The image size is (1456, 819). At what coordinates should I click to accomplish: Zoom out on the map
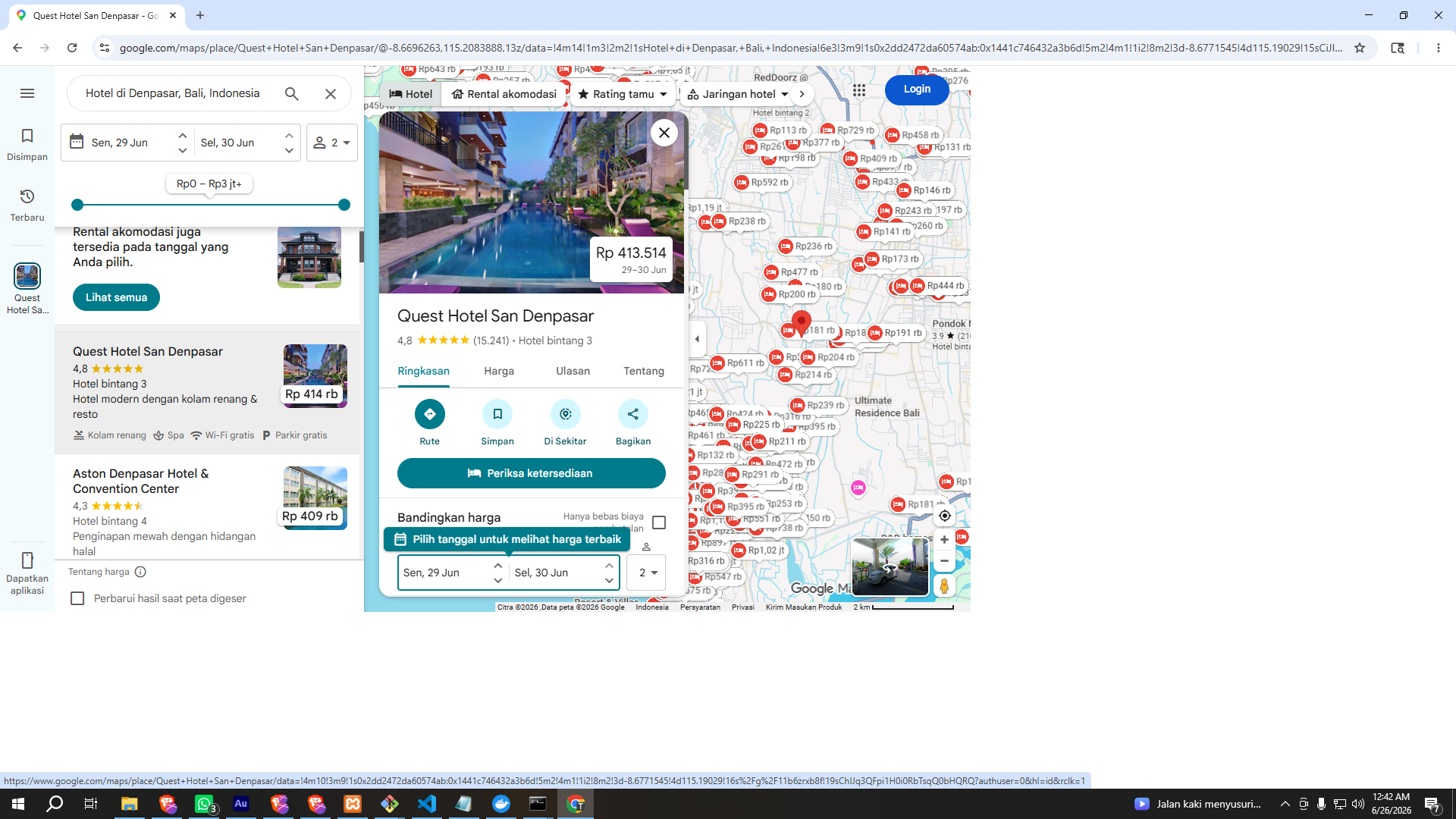[945, 561]
